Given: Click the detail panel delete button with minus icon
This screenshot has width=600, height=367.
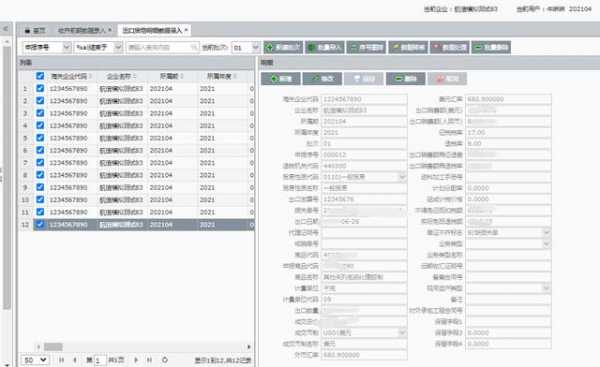Looking at the screenshot, I should coord(406,78).
